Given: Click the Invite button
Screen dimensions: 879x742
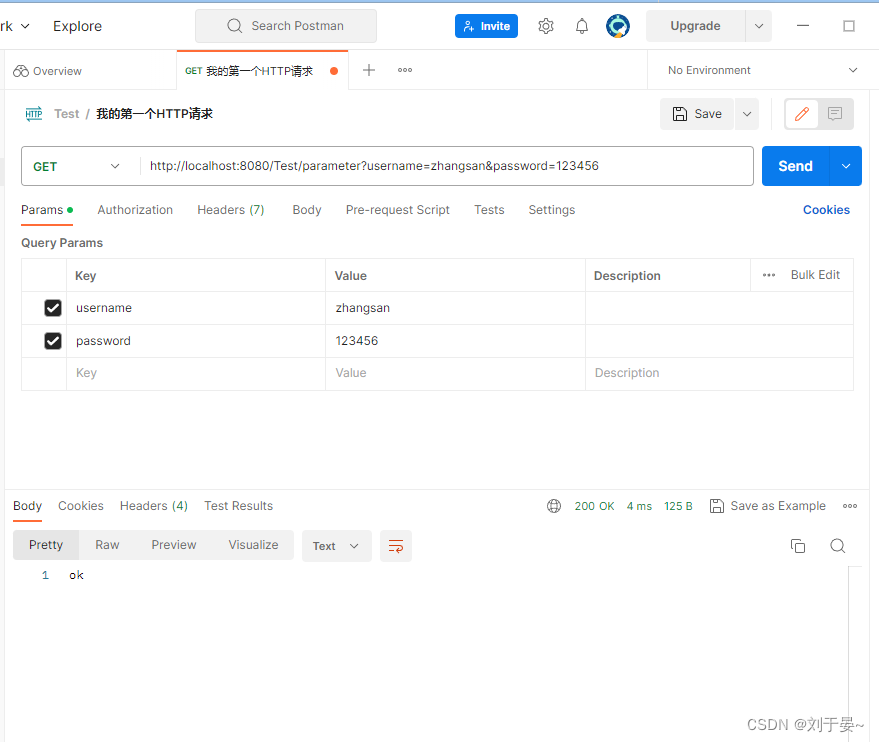Looking at the screenshot, I should (x=486, y=26).
